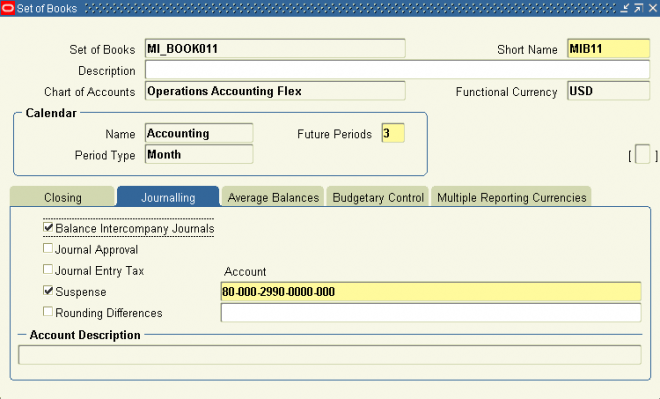Open the Multiple Reporting Currencies tab

click(511, 197)
